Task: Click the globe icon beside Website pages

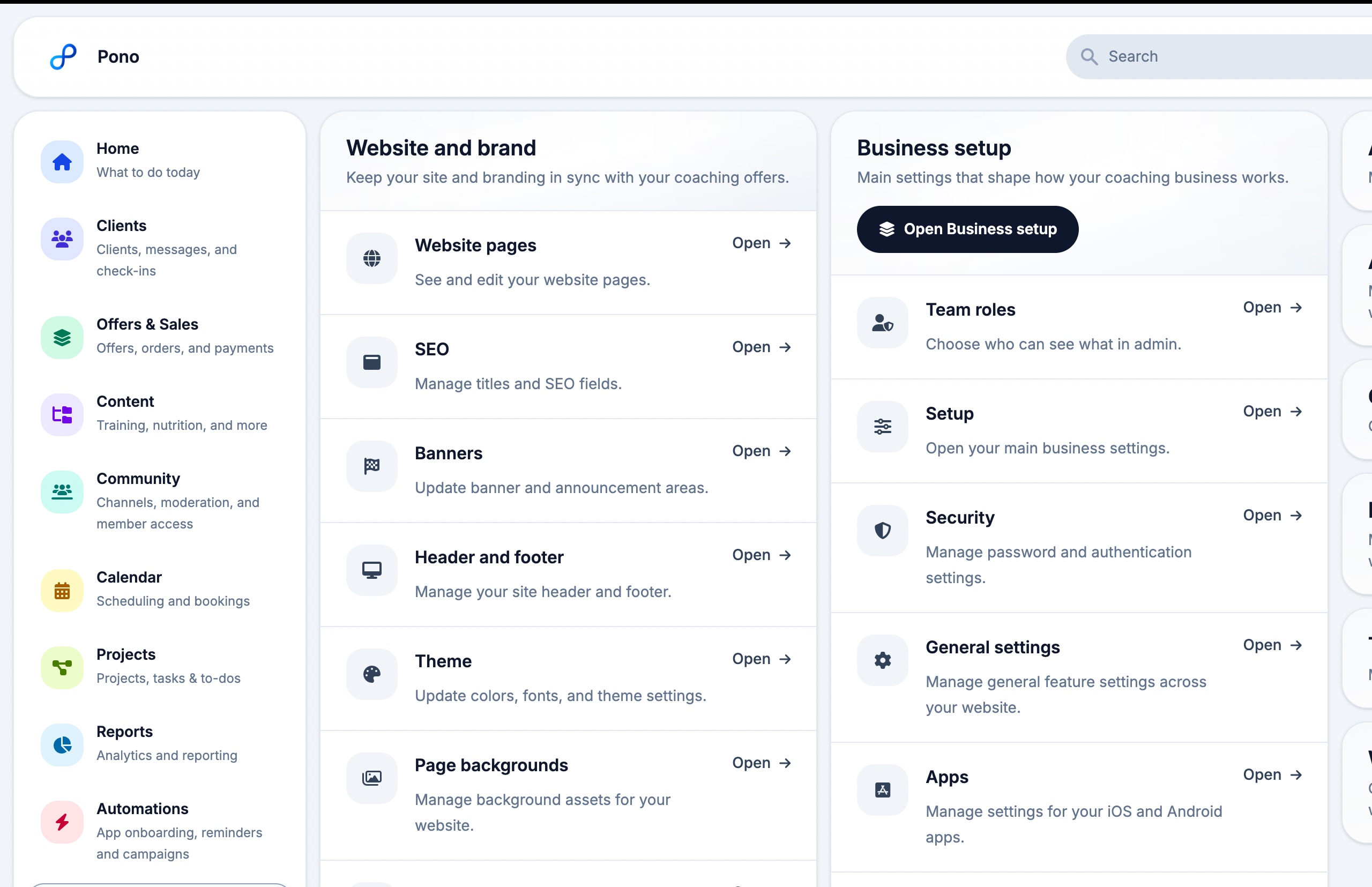Action: 371,259
